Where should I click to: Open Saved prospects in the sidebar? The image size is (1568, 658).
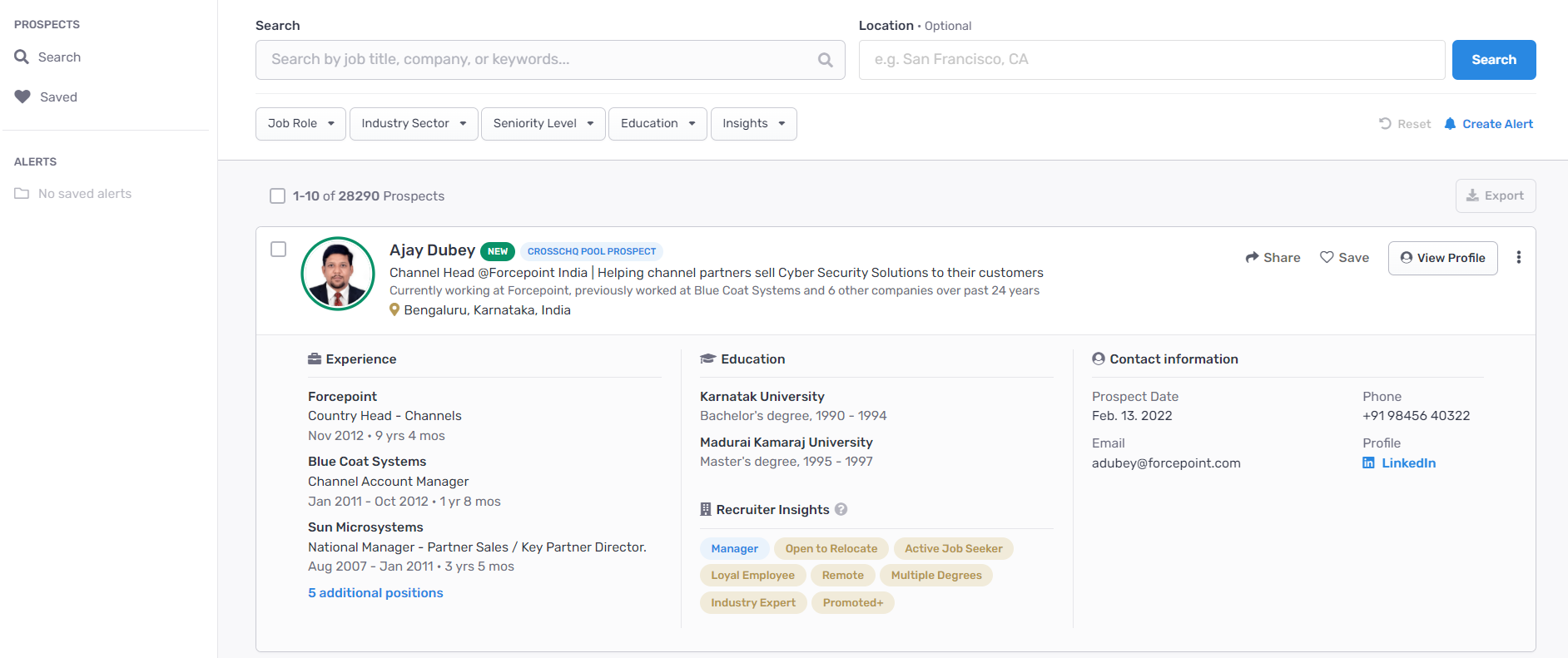point(46,97)
